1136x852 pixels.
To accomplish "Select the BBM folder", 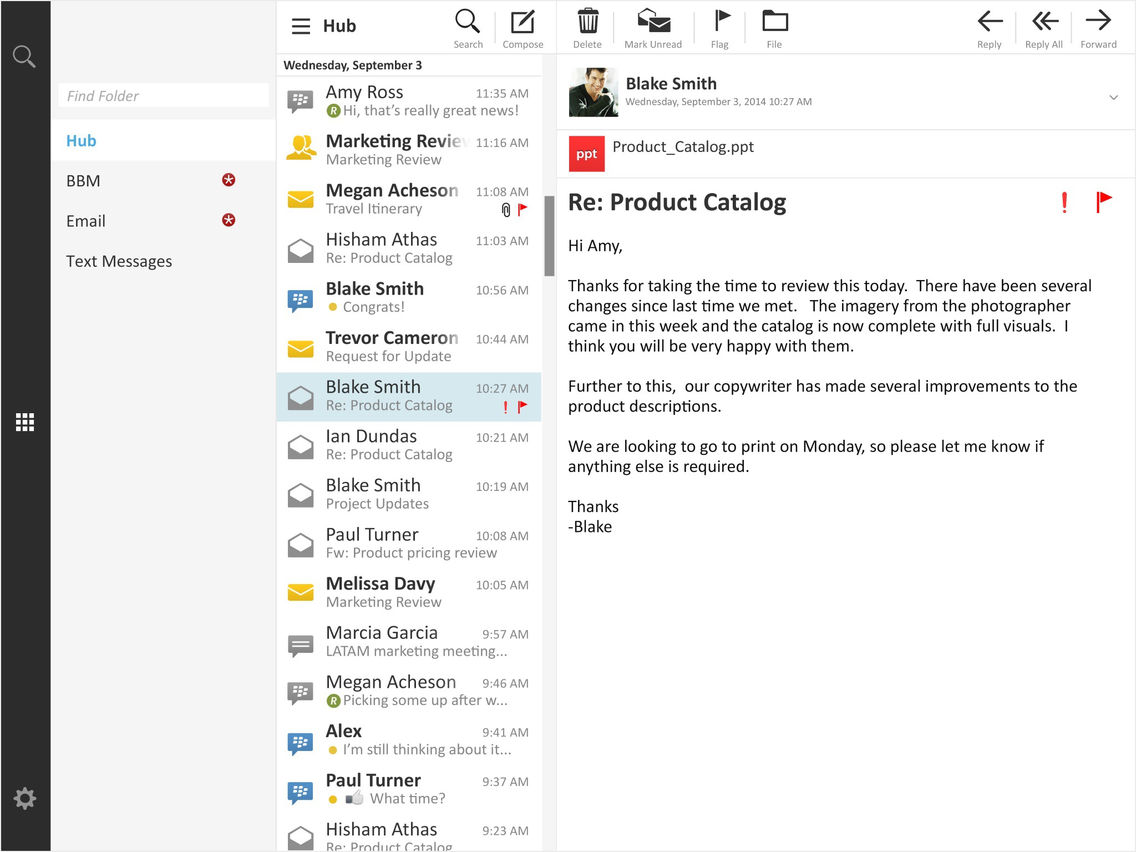I will click(x=163, y=180).
